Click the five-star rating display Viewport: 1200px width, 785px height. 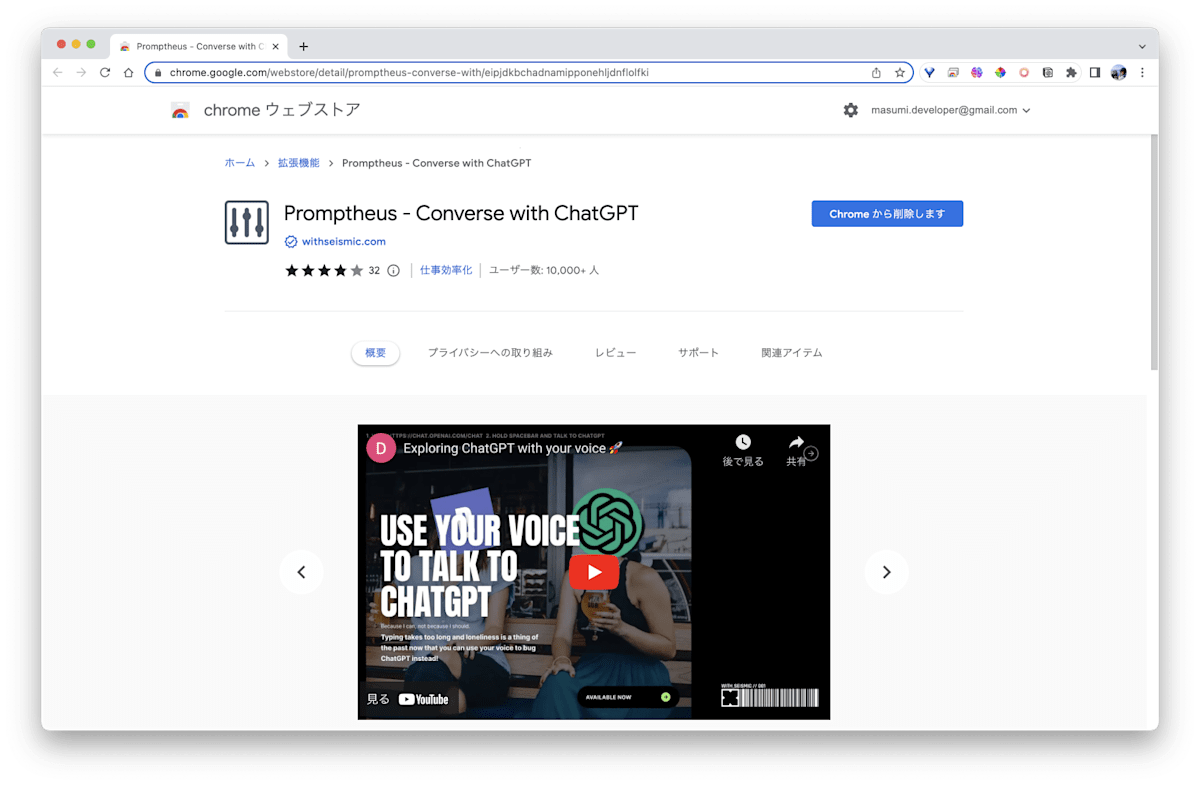point(324,270)
